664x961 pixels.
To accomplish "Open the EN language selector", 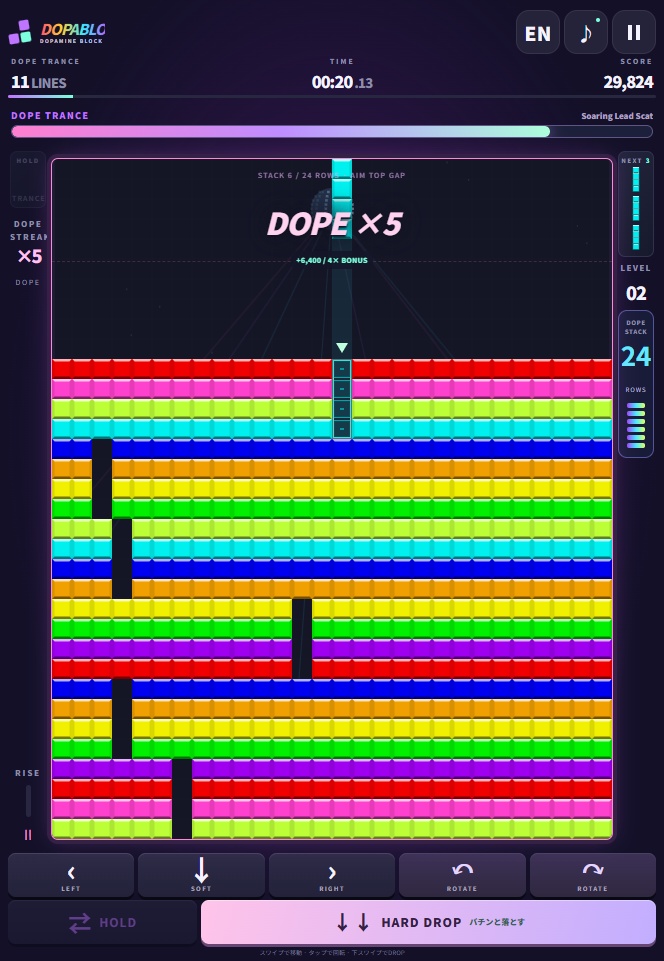I will click(538, 32).
